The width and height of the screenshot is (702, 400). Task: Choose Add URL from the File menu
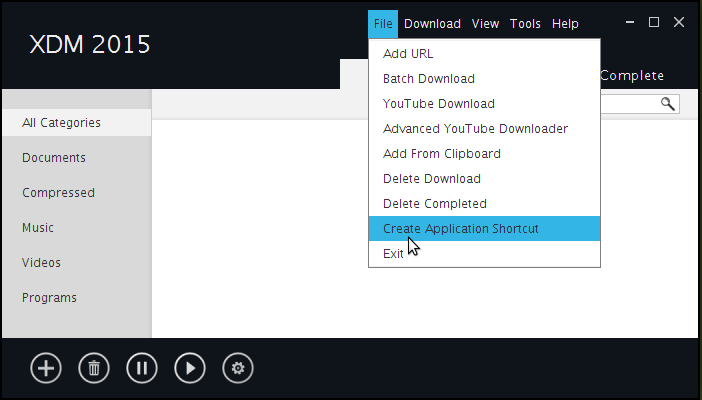click(x=484, y=54)
